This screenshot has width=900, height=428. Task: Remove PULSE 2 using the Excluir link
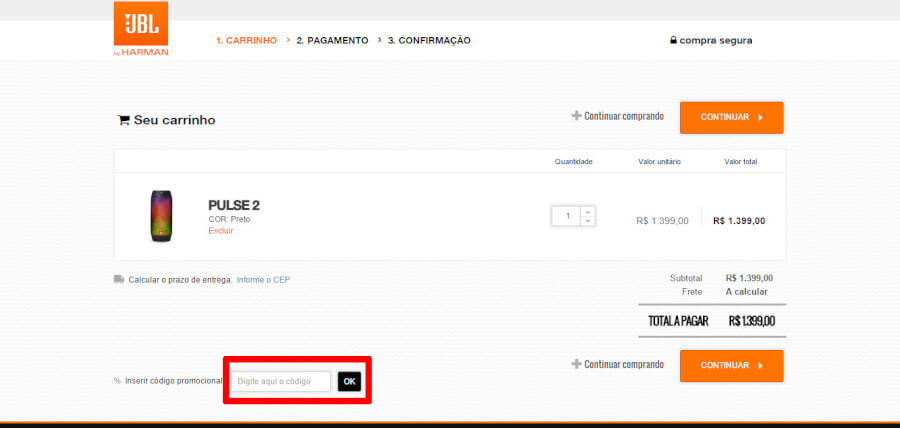coord(220,231)
